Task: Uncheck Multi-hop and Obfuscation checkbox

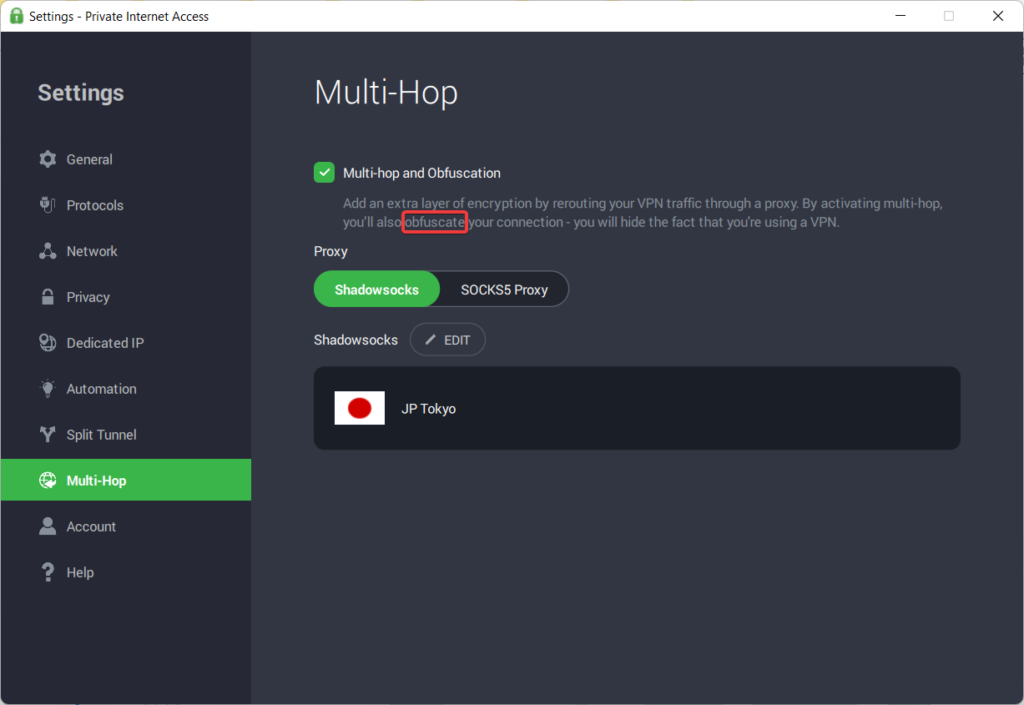Action: coord(324,173)
